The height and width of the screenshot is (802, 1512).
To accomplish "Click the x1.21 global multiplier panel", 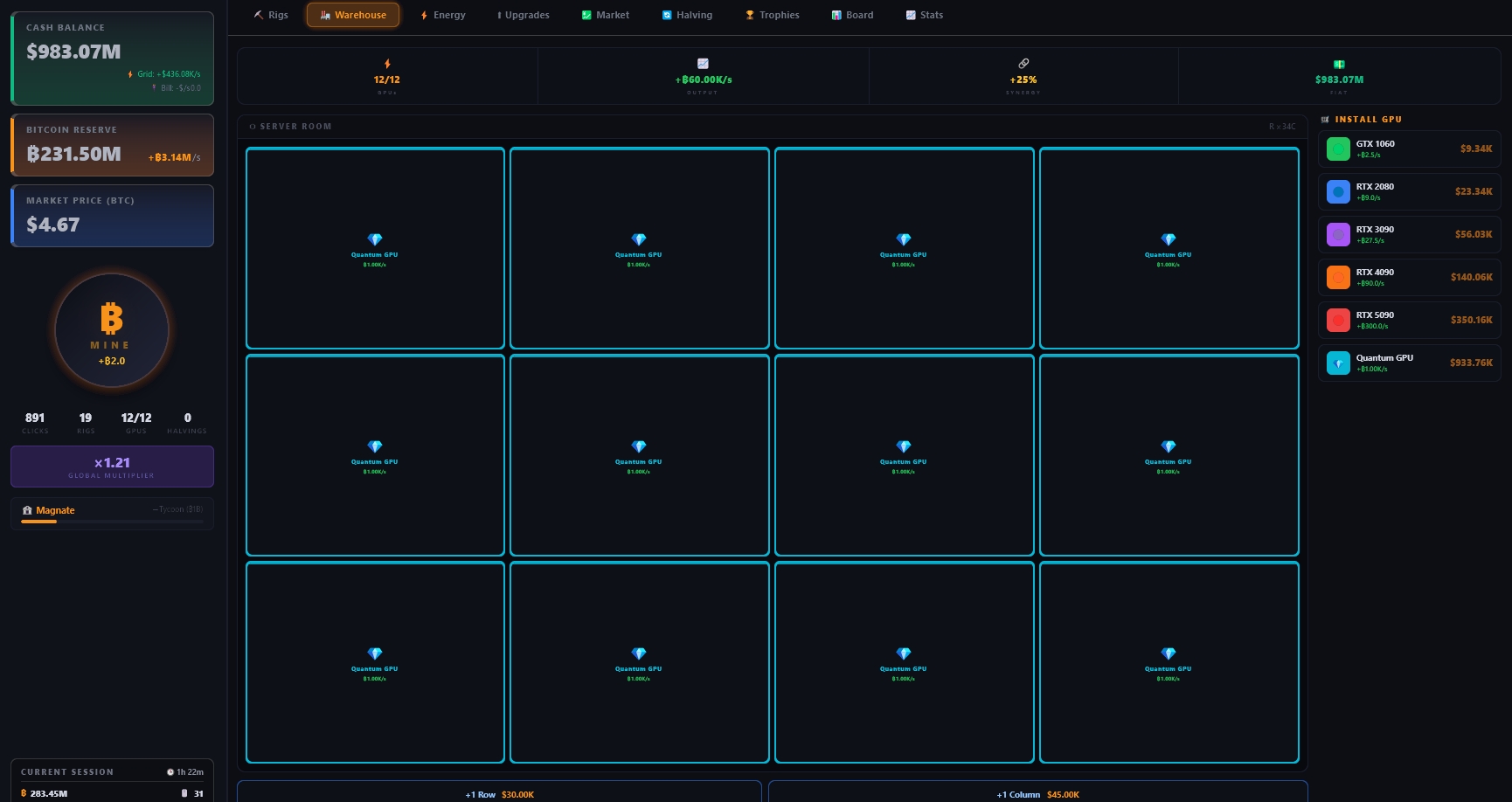I will click(x=112, y=467).
